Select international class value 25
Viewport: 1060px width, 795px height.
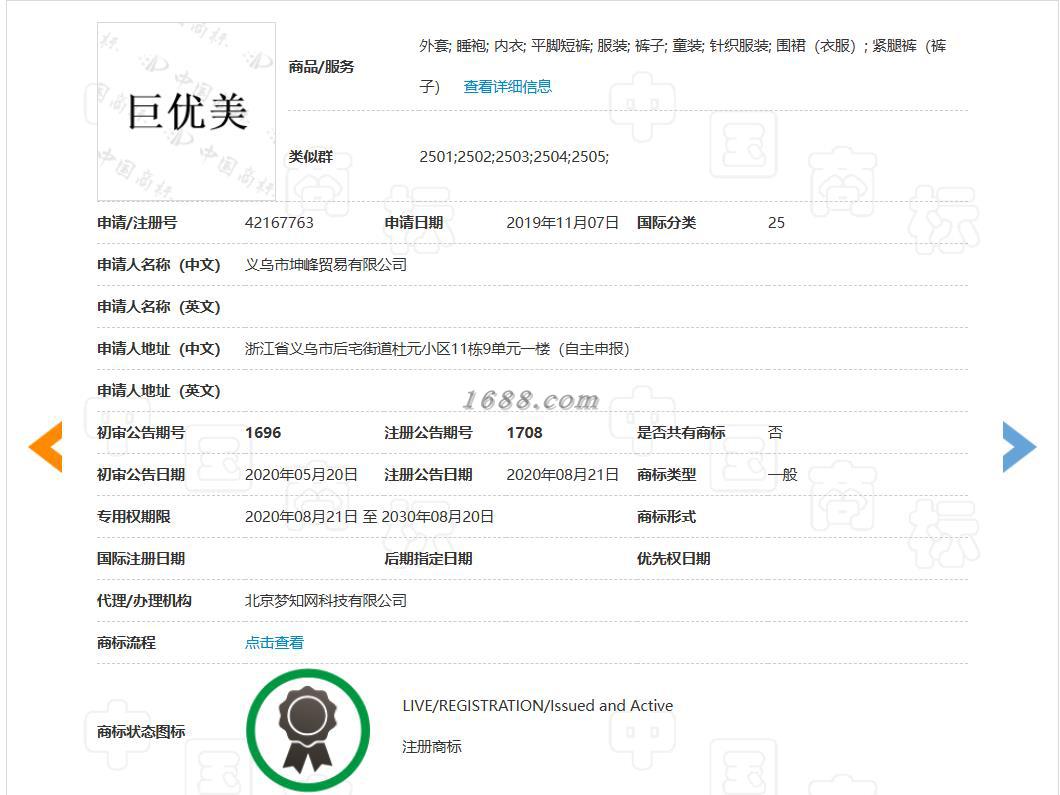(776, 223)
